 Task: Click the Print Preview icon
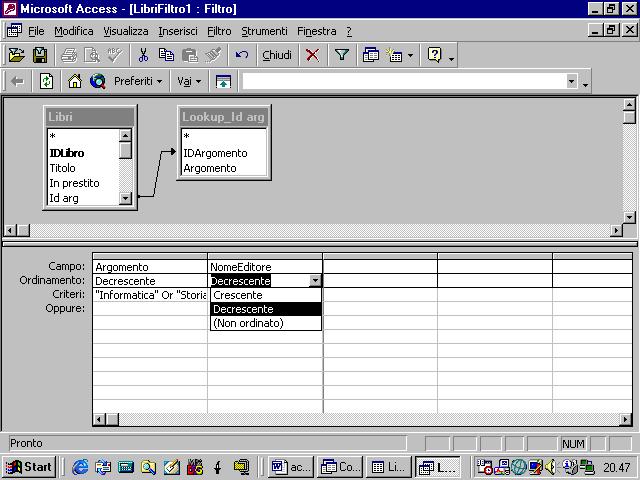[x=92, y=55]
